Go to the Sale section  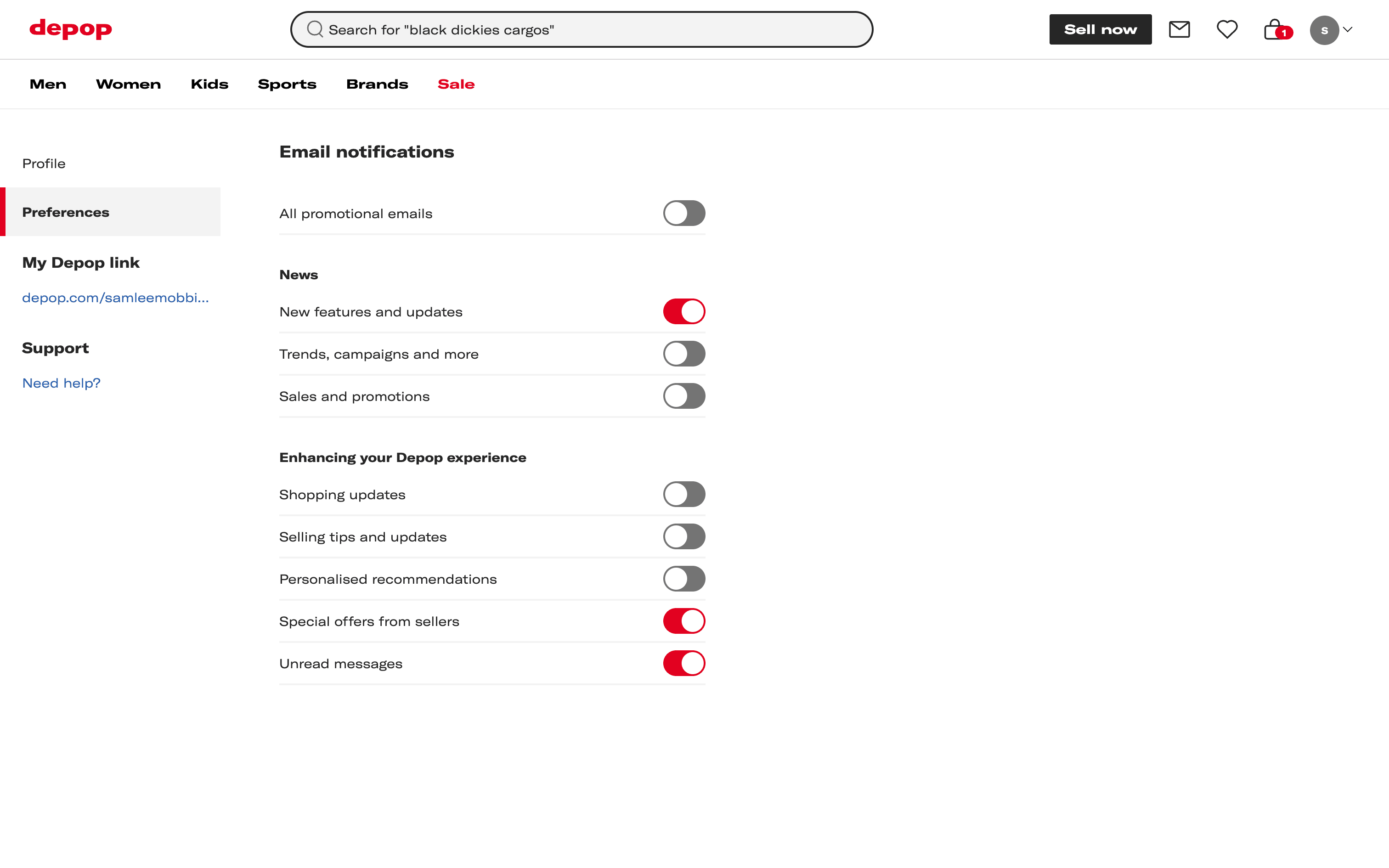[456, 85]
